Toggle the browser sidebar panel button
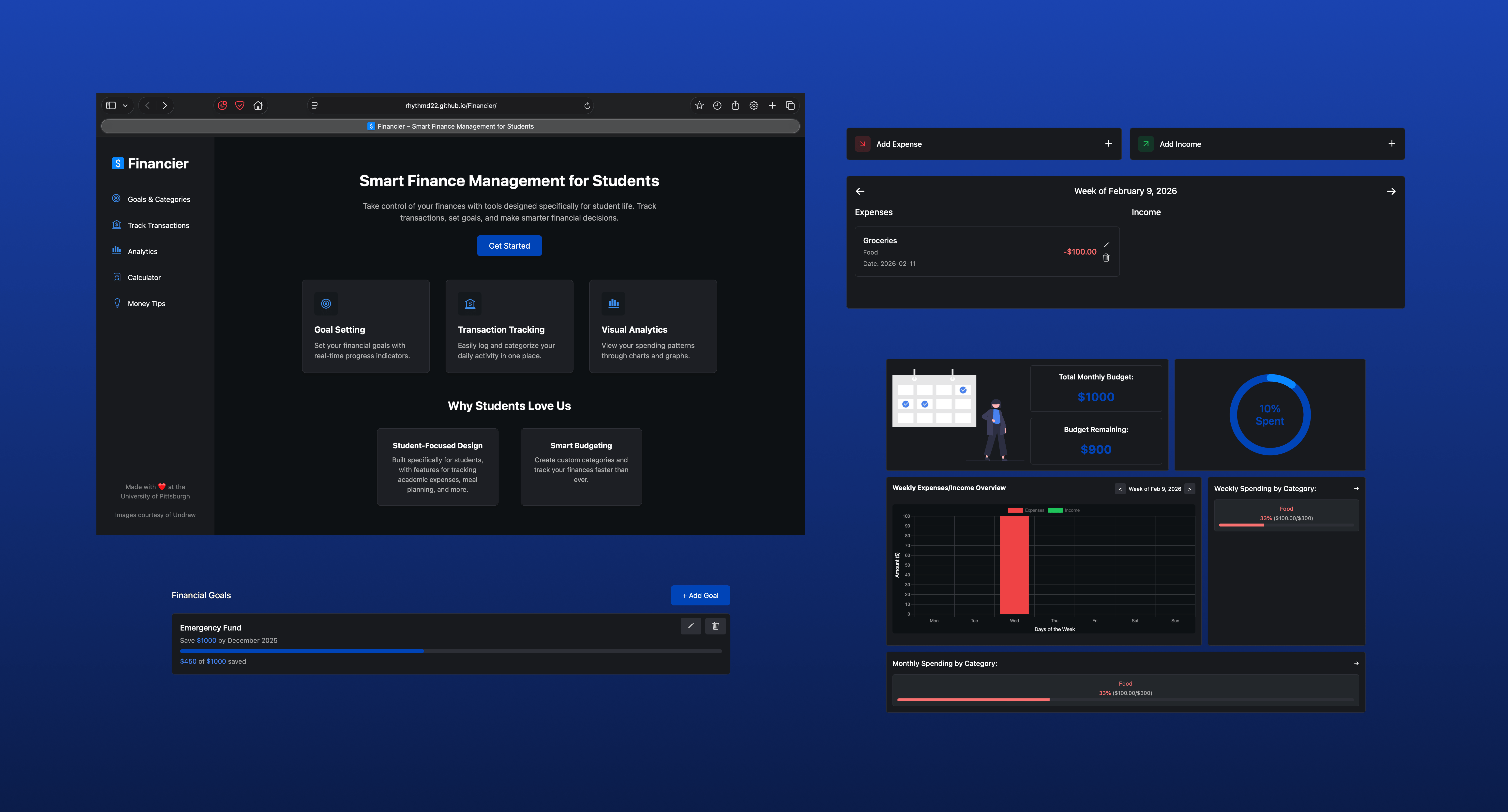 coord(111,105)
